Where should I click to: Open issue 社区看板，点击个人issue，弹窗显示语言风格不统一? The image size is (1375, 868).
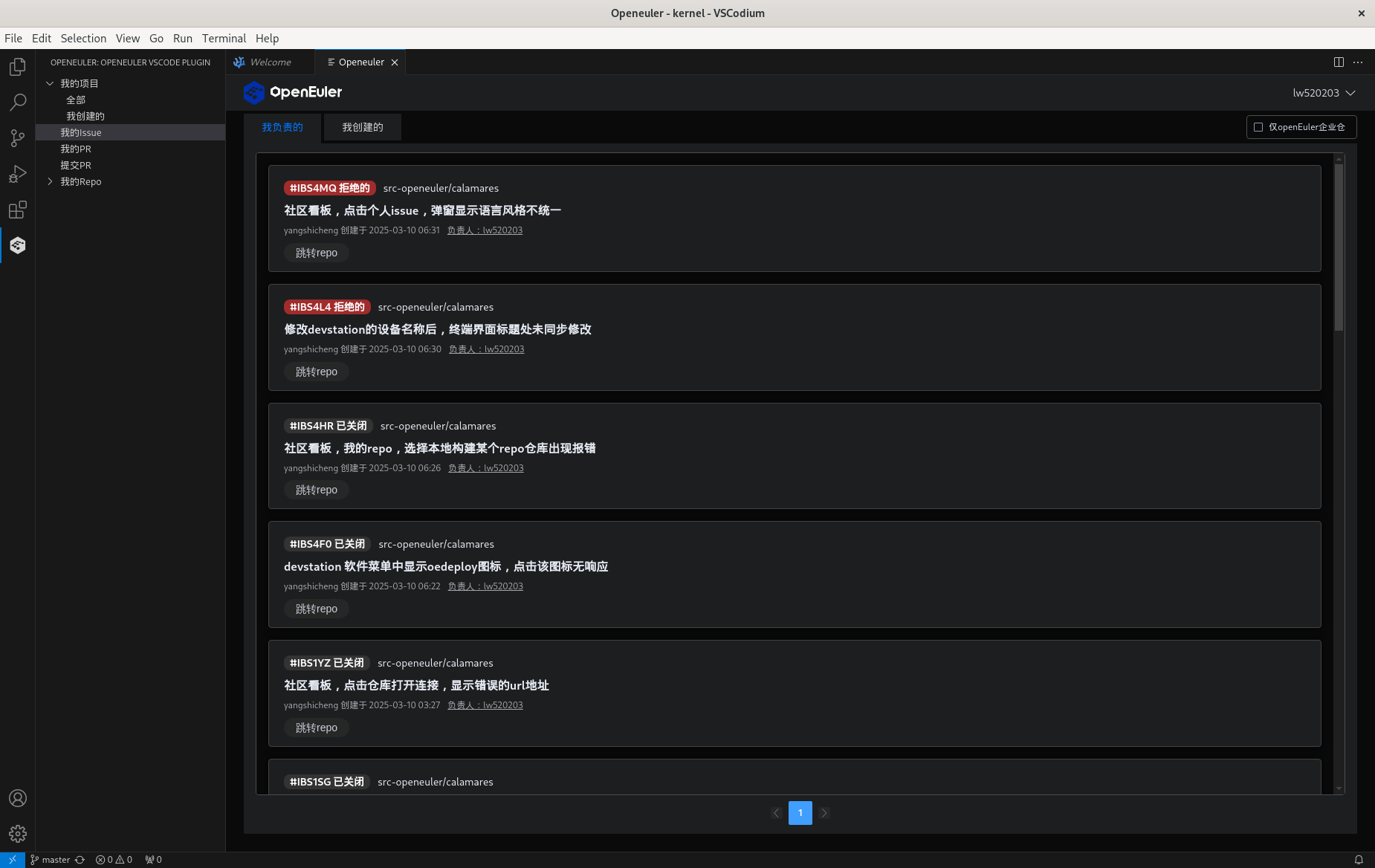(422, 210)
